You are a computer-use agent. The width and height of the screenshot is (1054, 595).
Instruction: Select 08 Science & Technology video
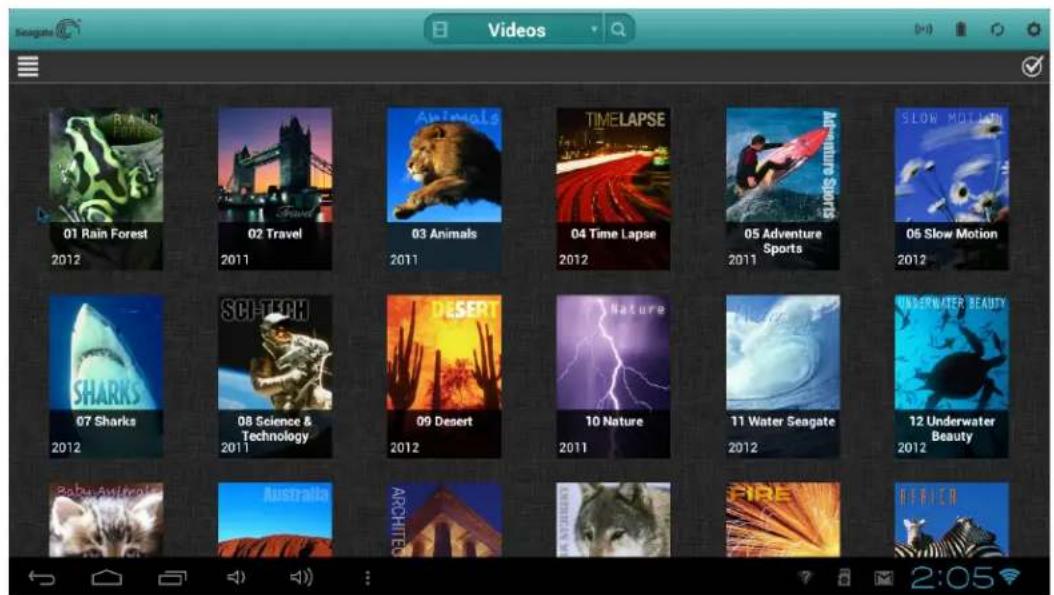[x=275, y=376]
